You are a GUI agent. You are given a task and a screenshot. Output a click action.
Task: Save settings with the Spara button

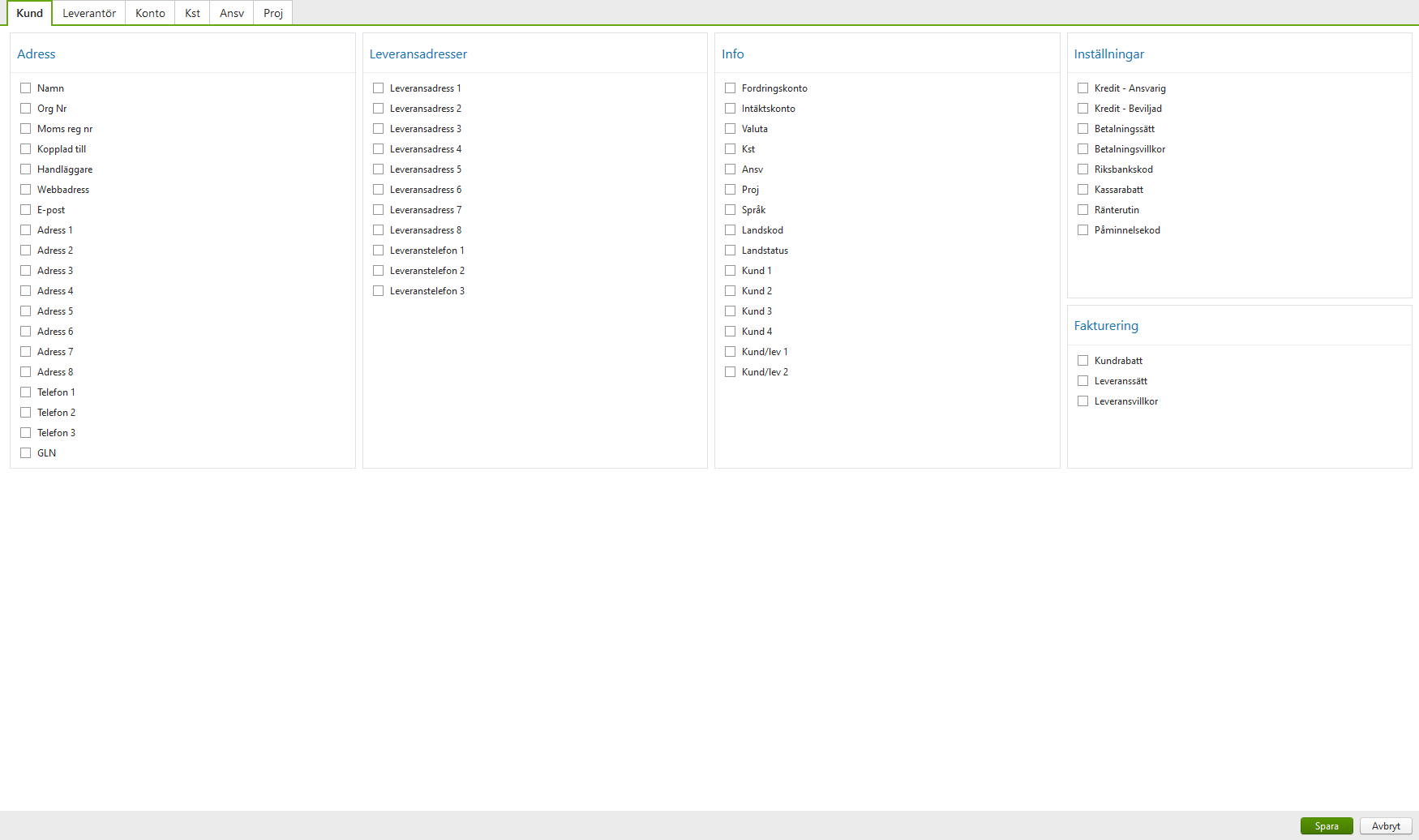pos(1327,825)
